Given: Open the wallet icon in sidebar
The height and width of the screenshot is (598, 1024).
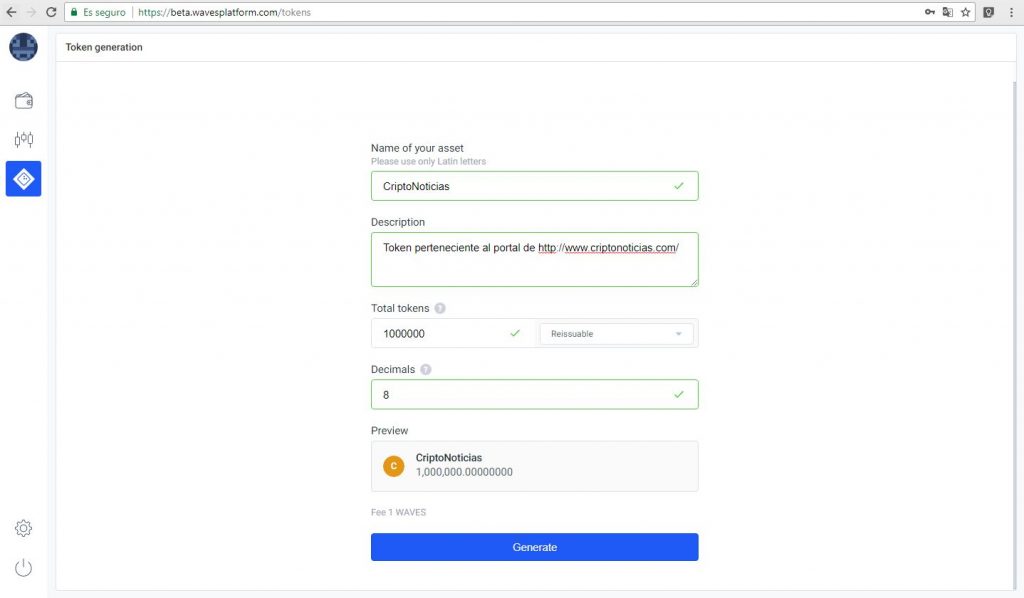Looking at the screenshot, I should point(24,101).
